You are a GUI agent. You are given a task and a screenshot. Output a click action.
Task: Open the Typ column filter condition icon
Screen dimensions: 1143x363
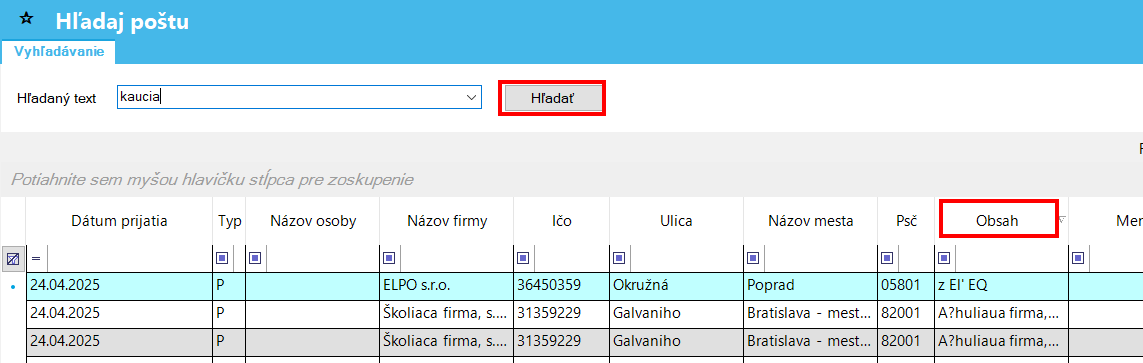click(223, 257)
